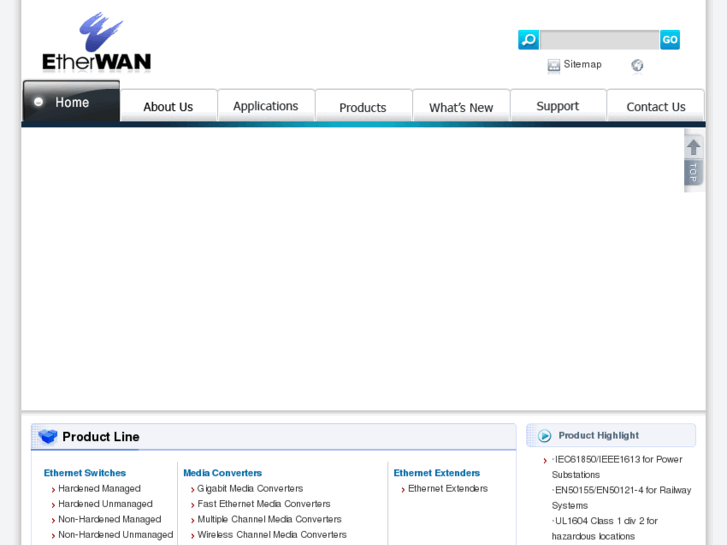
Task: Open UL1604 Class 1 div 2 highlight
Action: (605, 528)
